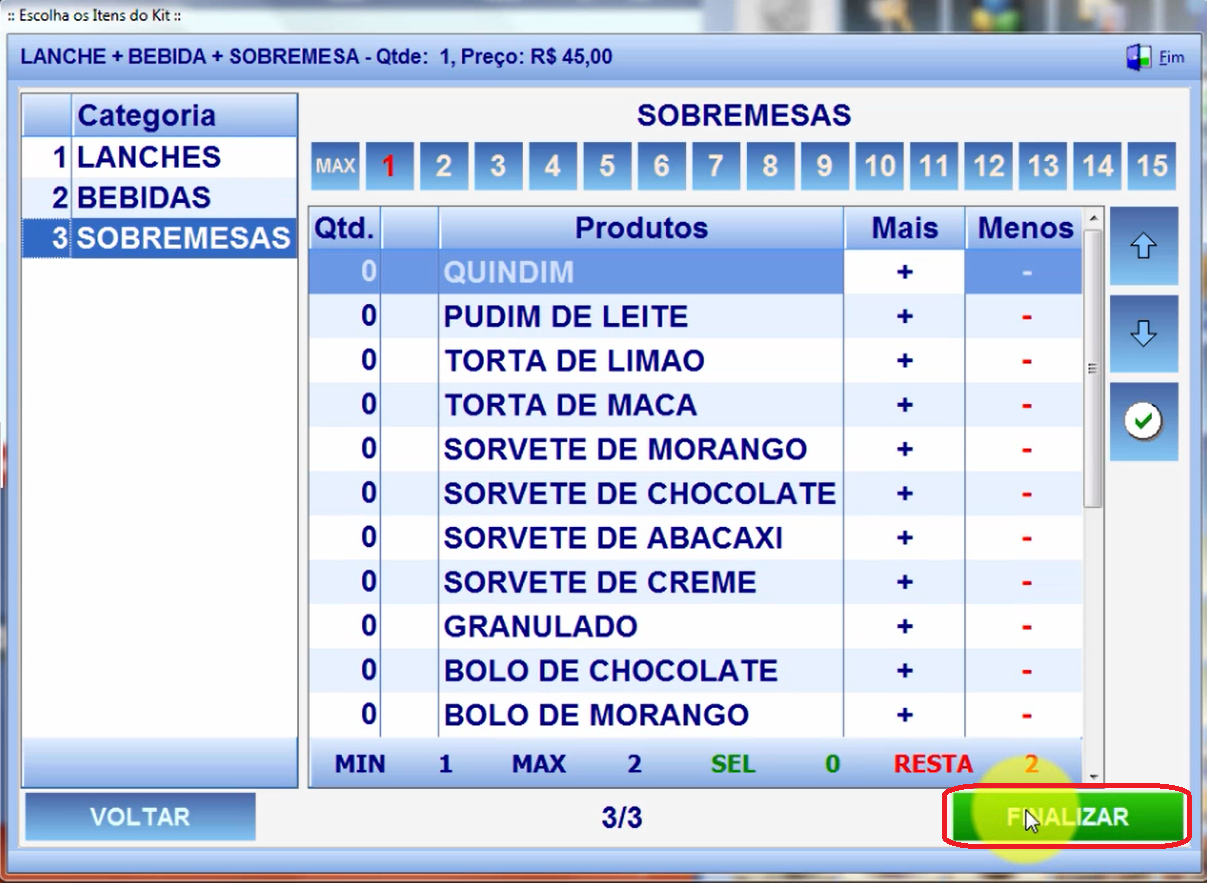Select quantity 11 in number row
This screenshot has height=883, width=1207.
click(934, 166)
